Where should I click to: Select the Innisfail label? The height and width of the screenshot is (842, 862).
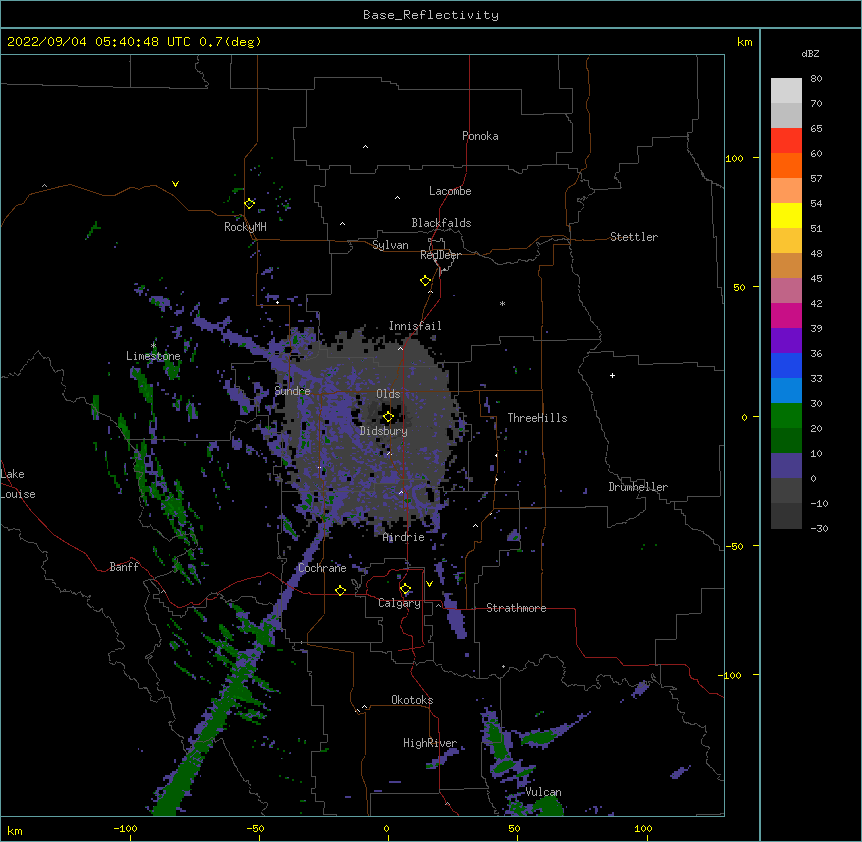coord(415,326)
